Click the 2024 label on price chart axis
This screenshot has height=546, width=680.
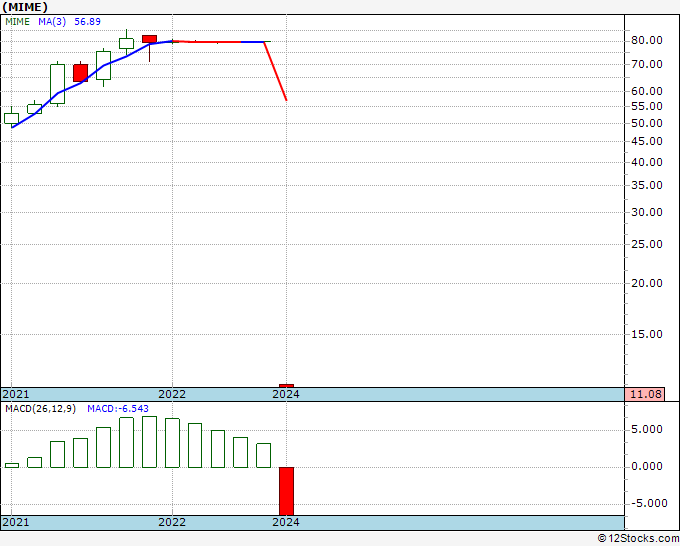point(286,394)
